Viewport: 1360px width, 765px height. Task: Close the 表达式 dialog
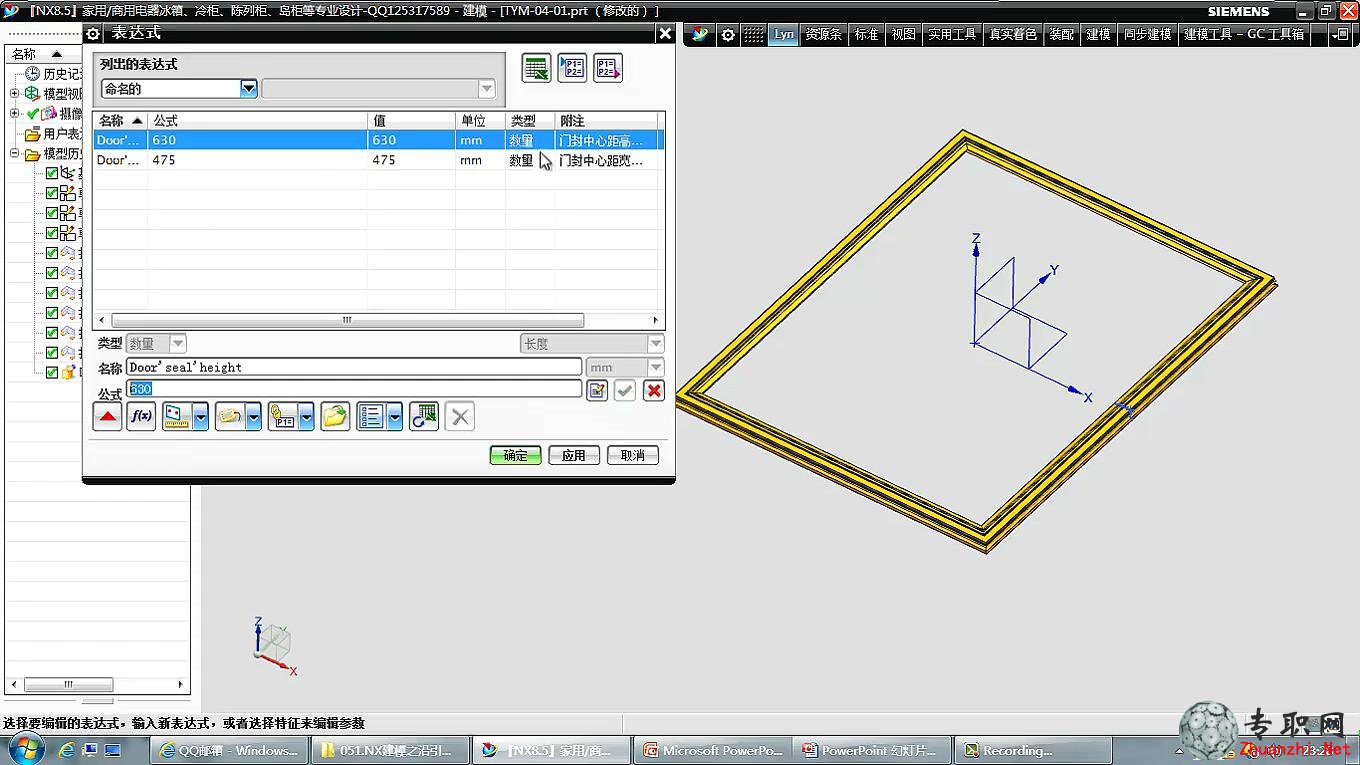click(665, 33)
